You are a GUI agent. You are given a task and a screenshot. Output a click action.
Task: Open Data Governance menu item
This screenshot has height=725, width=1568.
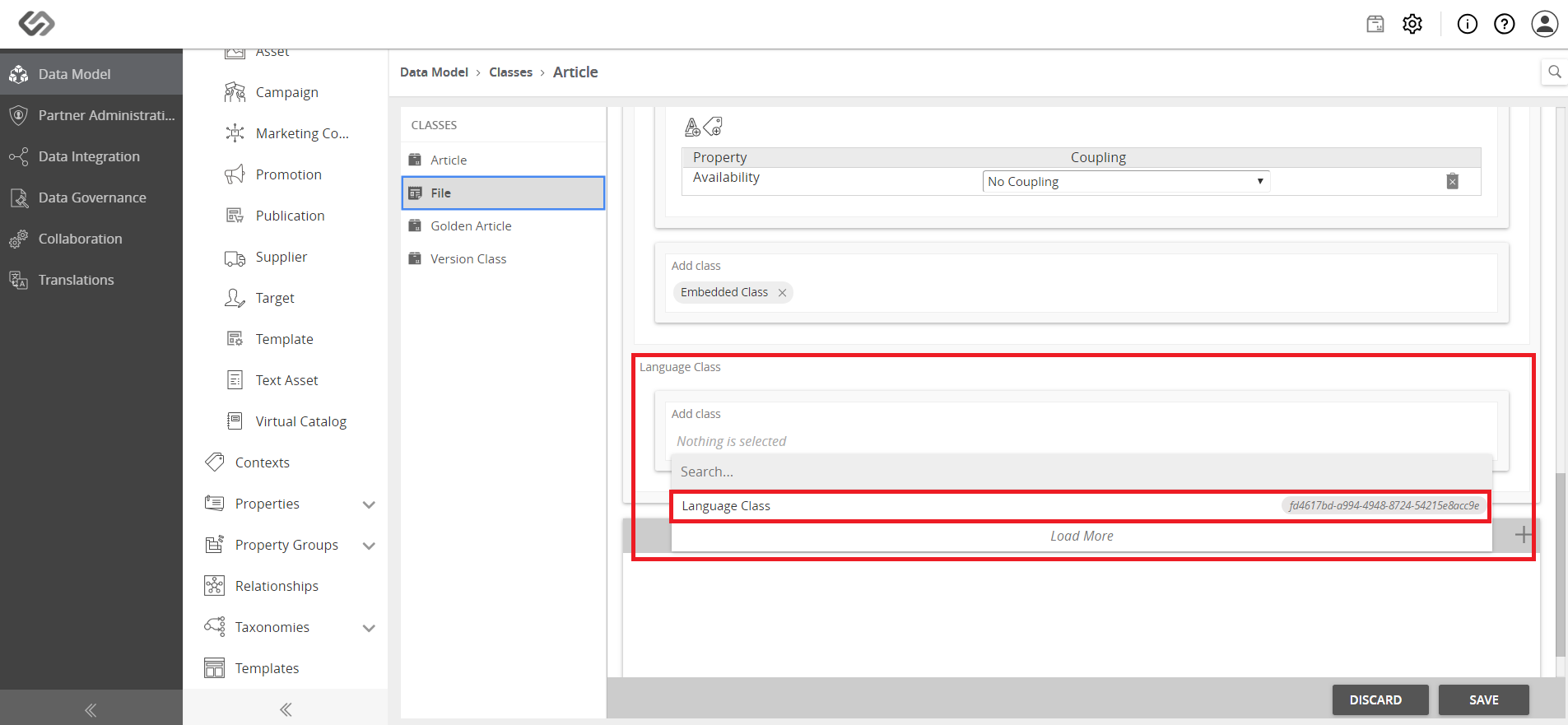pos(91,198)
